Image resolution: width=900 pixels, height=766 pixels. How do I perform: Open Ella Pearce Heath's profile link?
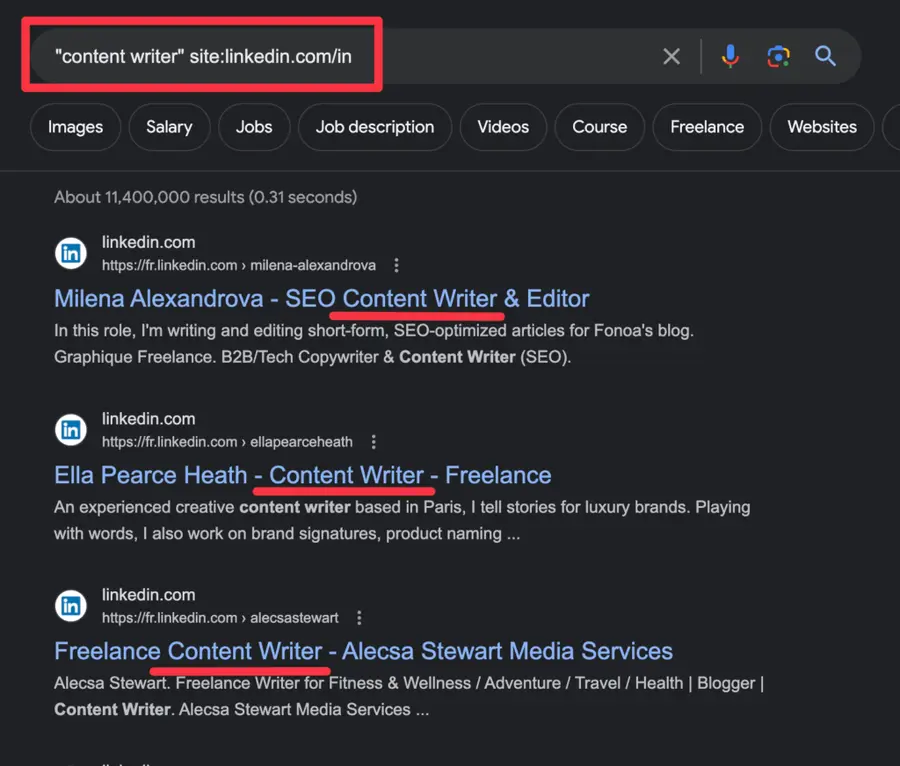(302, 474)
